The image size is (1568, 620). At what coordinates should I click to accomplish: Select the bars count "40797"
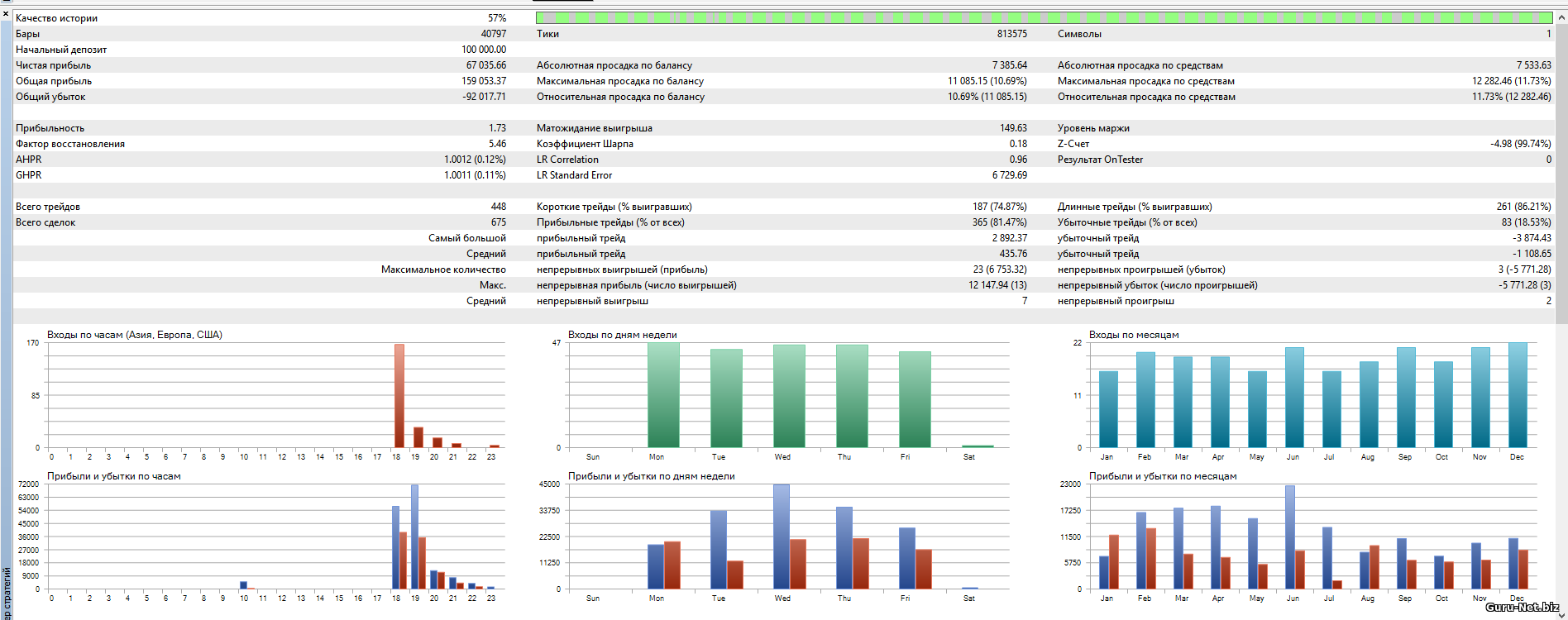[493, 34]
